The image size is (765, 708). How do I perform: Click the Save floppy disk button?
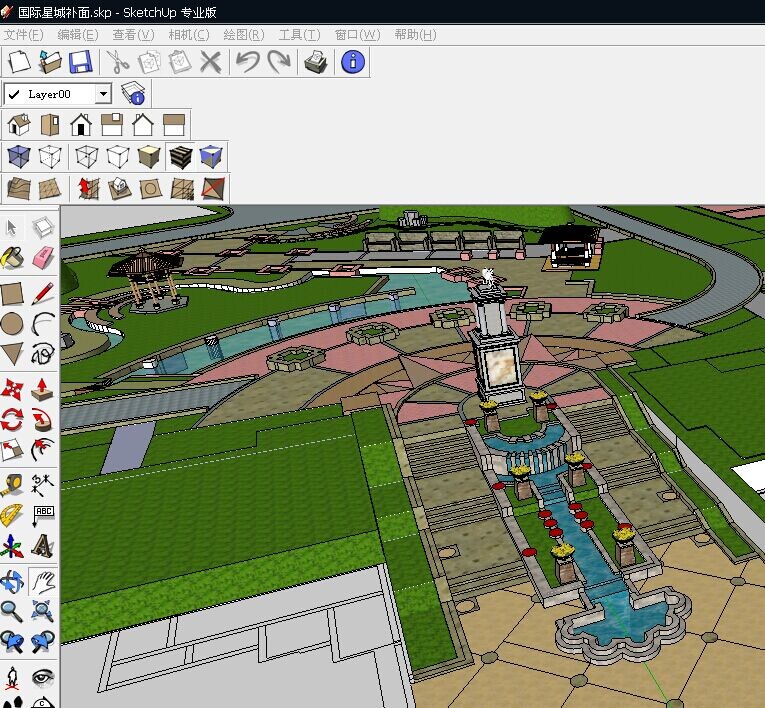pos(80,62)
